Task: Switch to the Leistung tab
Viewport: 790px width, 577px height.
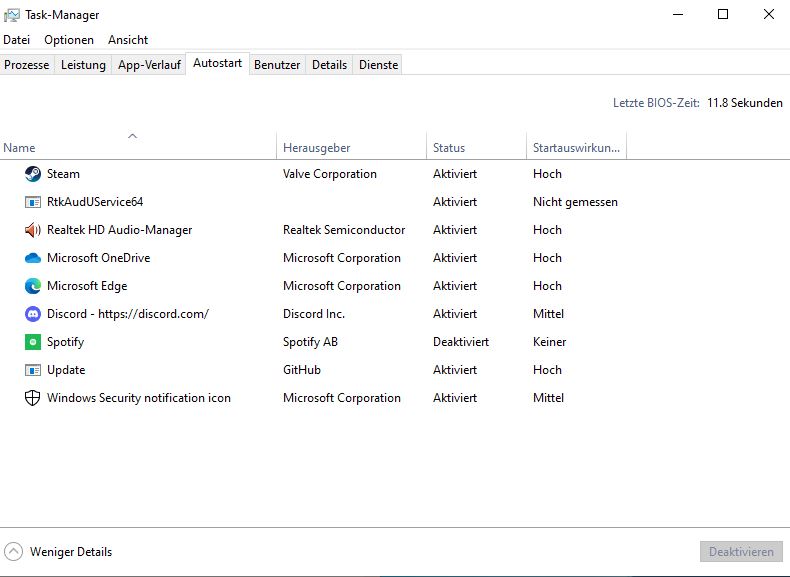Action: (x=83, y=65)
